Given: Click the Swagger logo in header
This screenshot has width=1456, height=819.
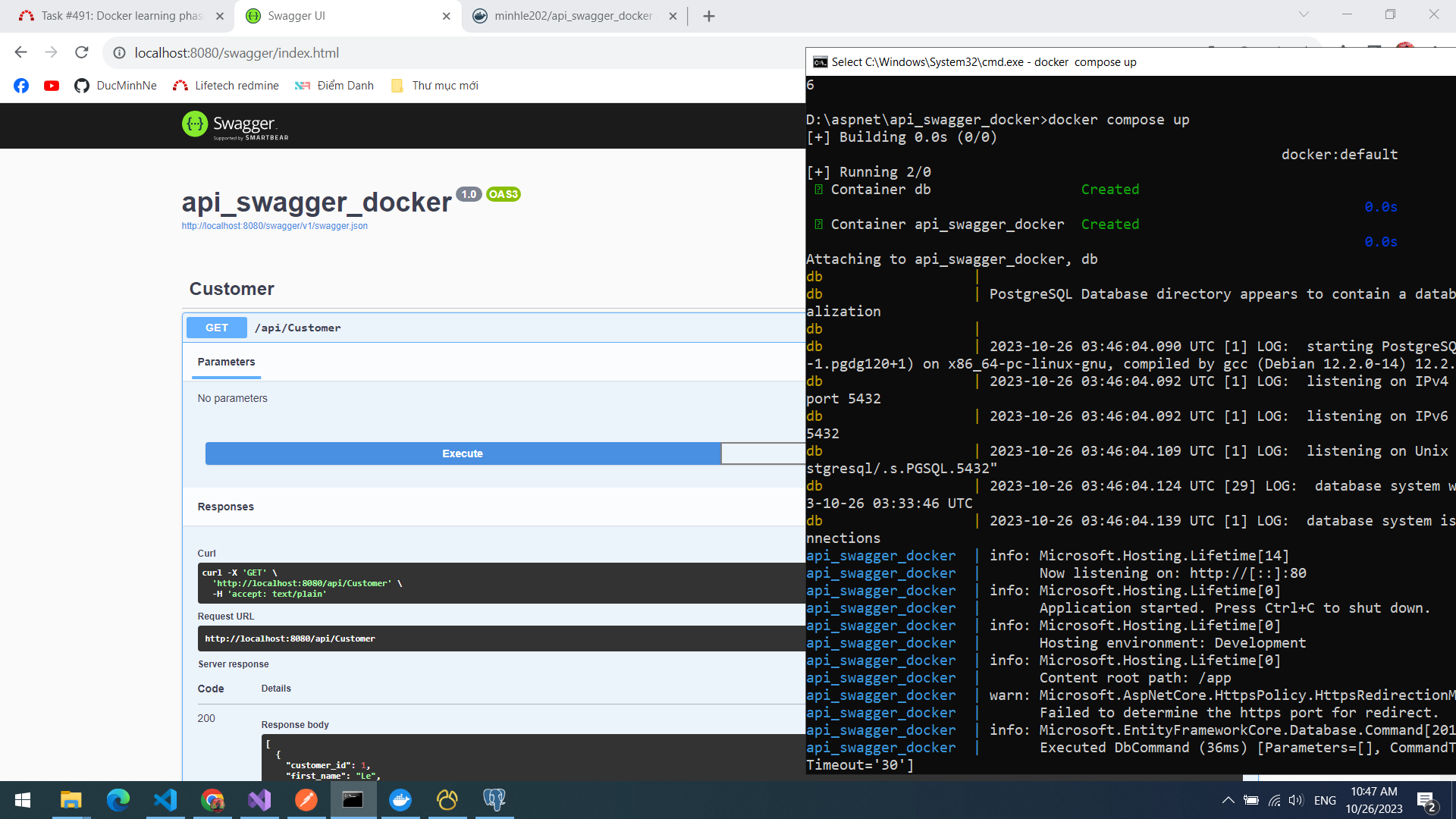Looking at the screenshot, I should pos(235,125).
